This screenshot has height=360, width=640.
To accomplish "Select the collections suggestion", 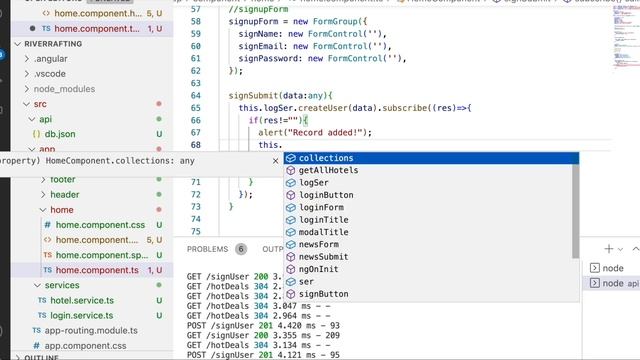I will tap(431, 158).
